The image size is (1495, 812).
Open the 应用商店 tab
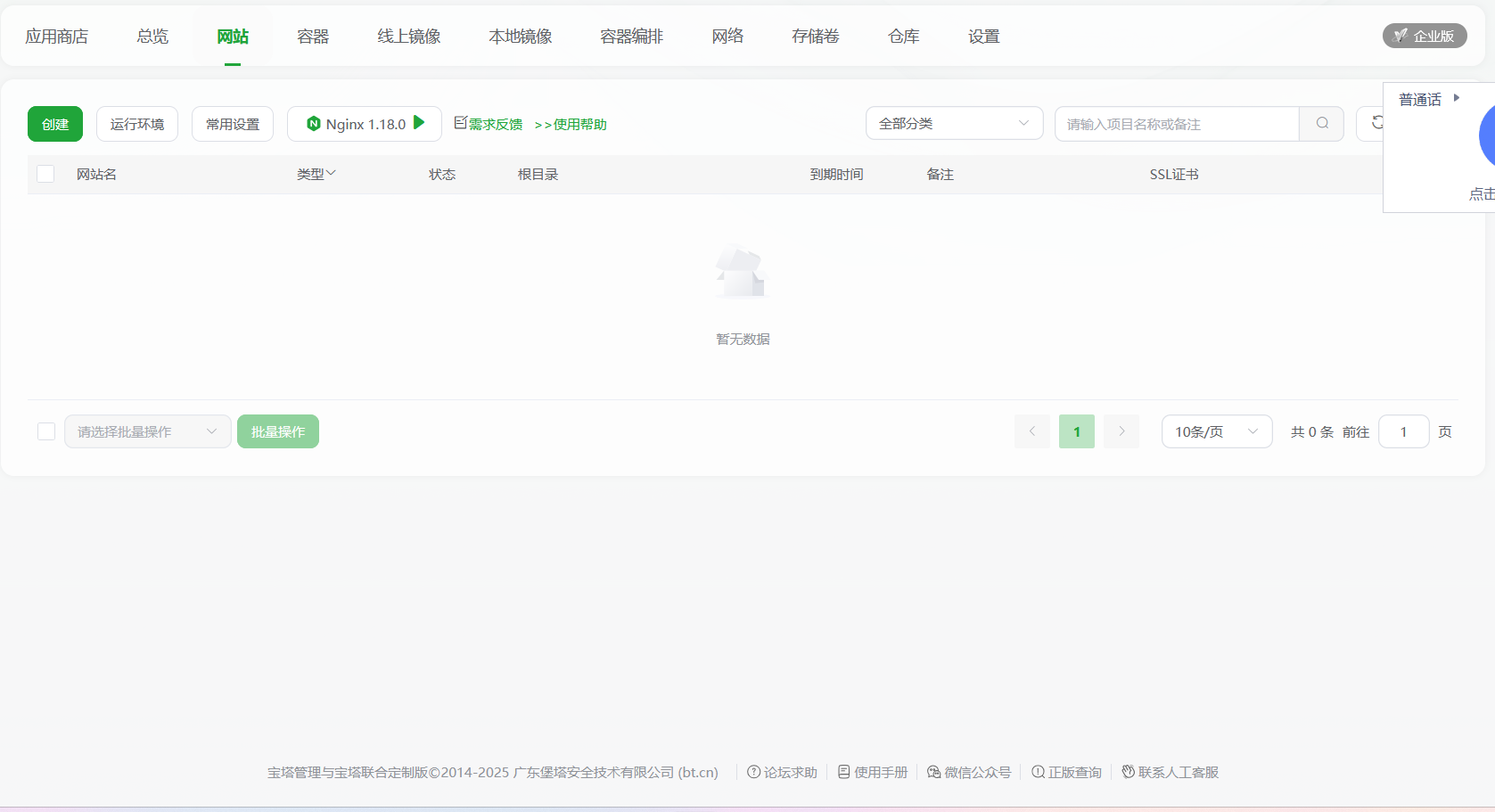point(57,37)
